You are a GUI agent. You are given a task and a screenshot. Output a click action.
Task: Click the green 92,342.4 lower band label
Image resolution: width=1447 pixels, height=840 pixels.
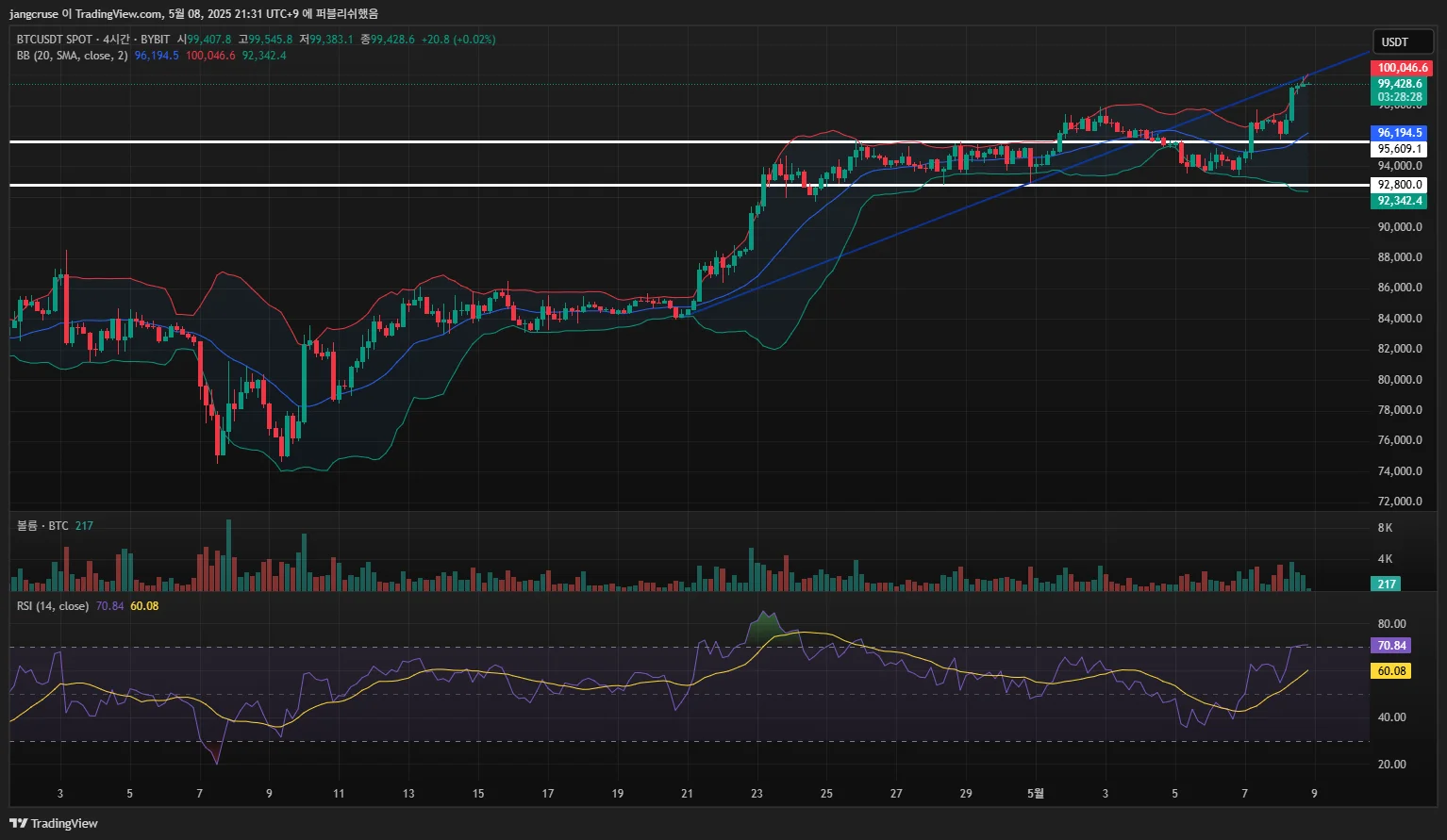point(1400,201)
